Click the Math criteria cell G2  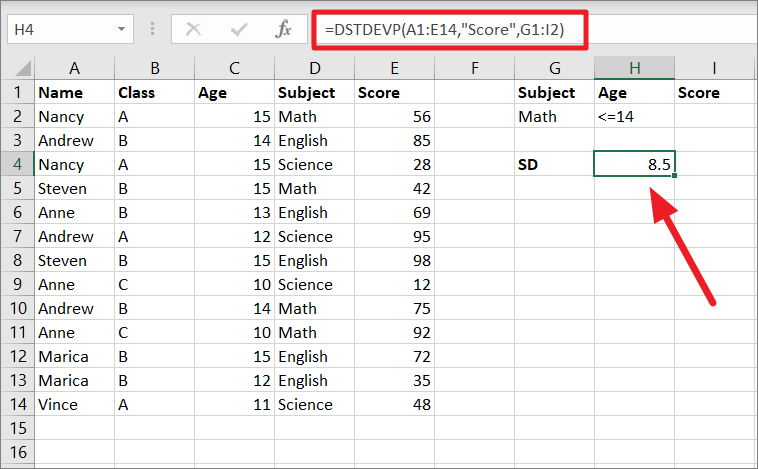(554, 117)
